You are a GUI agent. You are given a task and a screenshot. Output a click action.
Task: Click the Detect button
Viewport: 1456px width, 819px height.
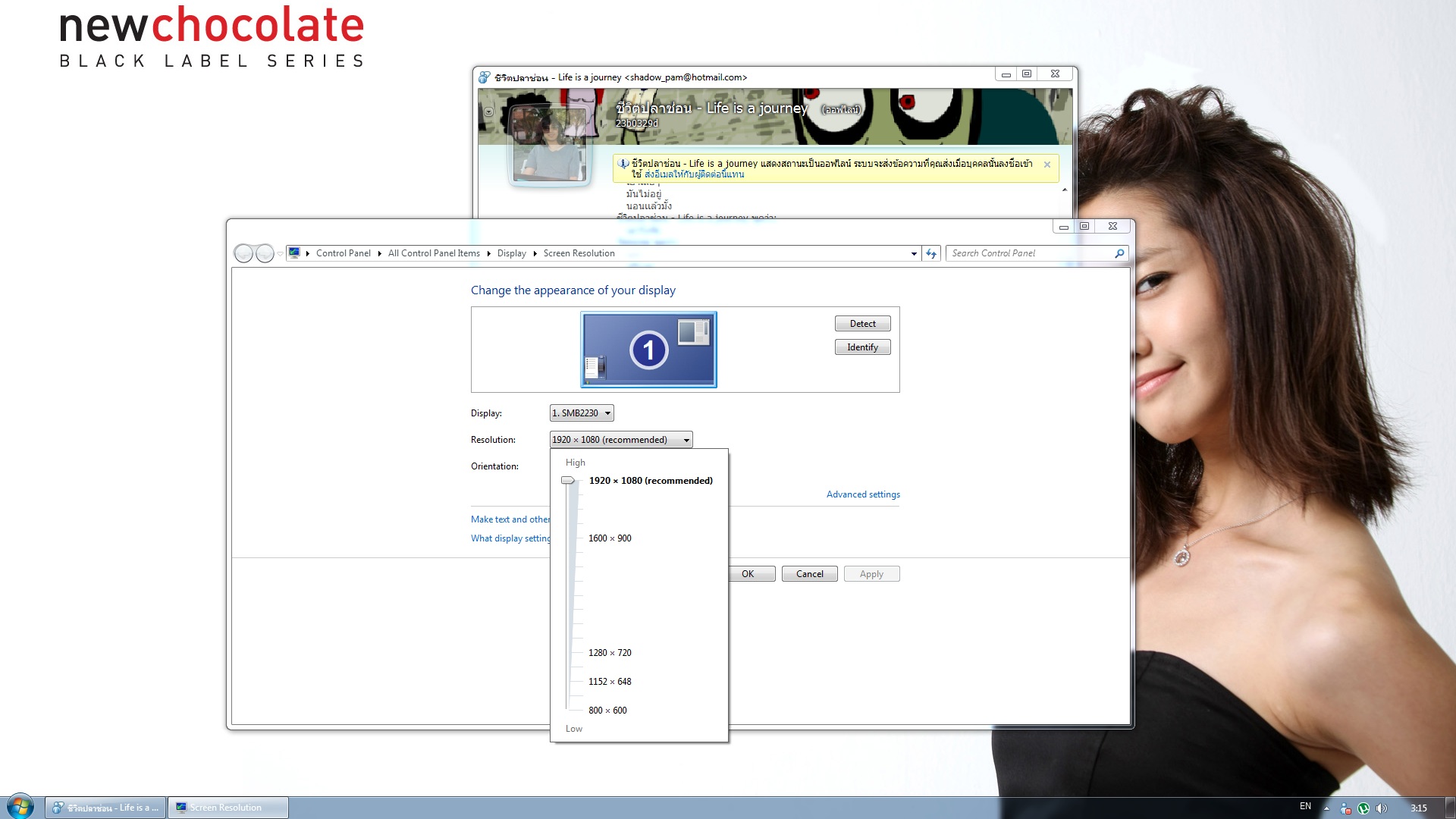click(862, 324)
